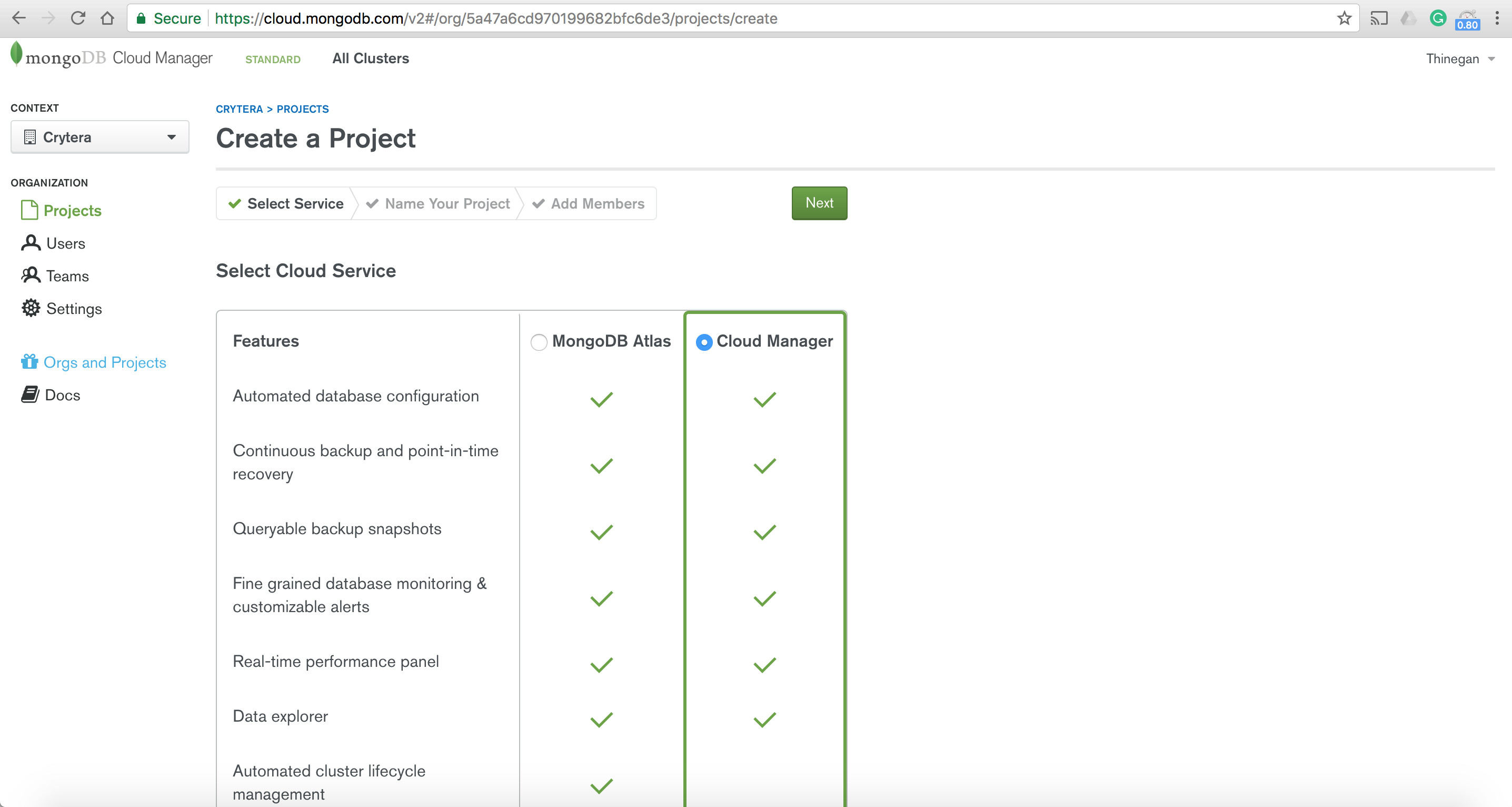This screenshot has height=807, width=1512.
Task: Click the browser address bar URL
Action: [x=496, y=18]
